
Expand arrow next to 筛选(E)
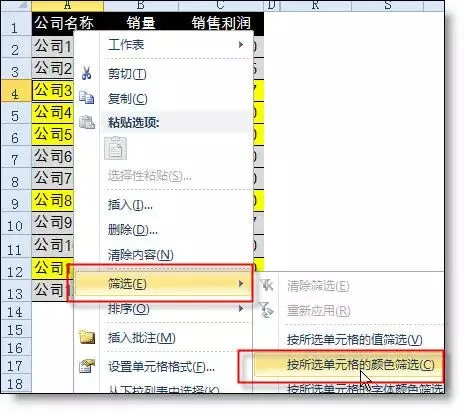coord(241,284)
